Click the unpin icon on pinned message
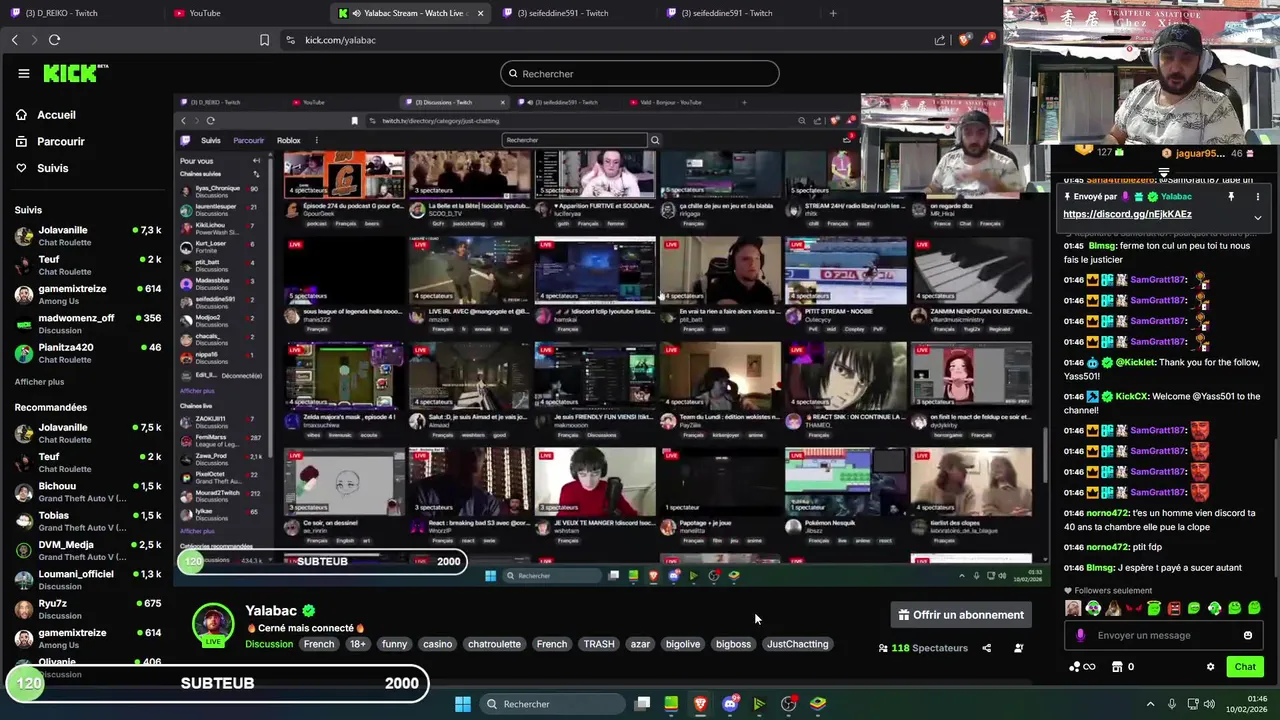This screenshot has height=720, width=1280. [1231, 197]
